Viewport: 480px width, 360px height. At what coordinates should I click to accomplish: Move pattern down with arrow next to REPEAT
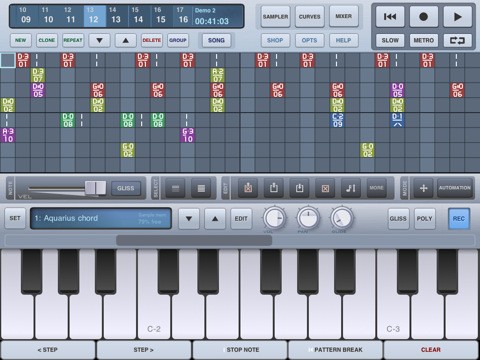point(99,41)
